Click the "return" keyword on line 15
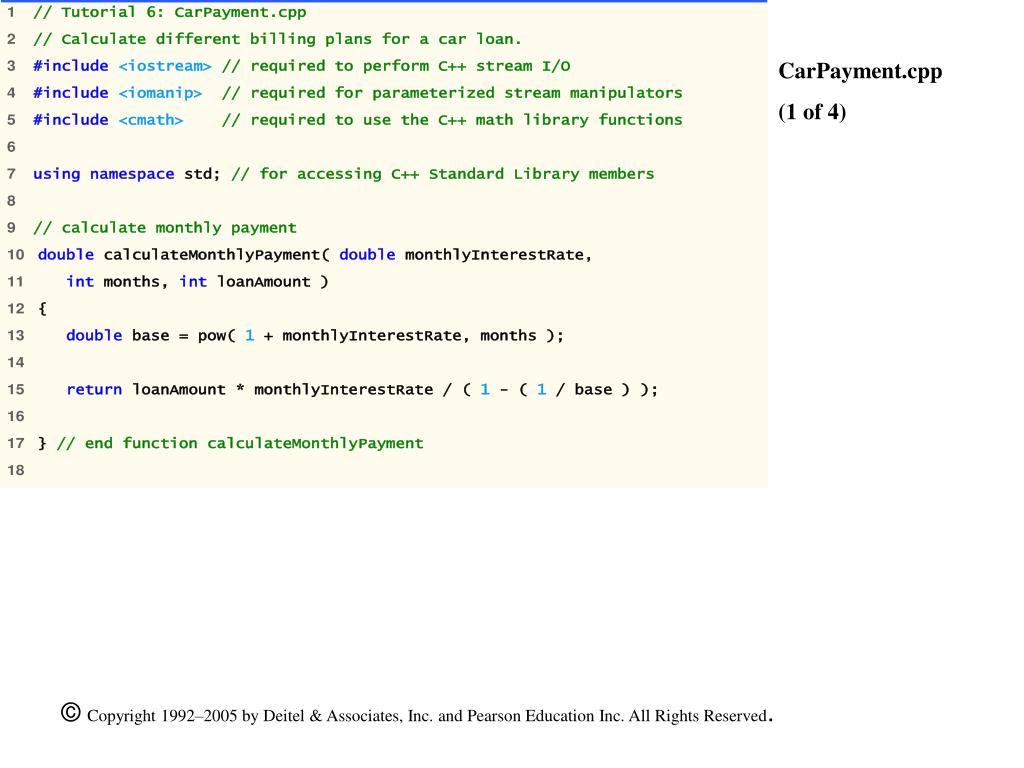 pos(94,390)
